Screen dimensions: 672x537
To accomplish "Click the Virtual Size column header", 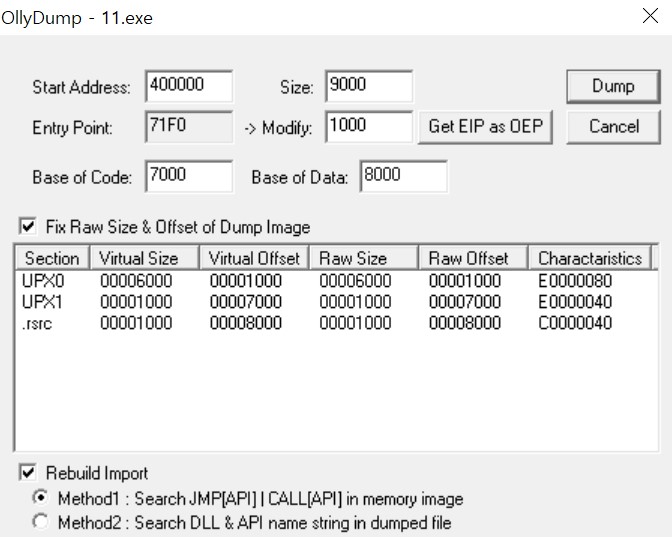I will tap(144, 258).
